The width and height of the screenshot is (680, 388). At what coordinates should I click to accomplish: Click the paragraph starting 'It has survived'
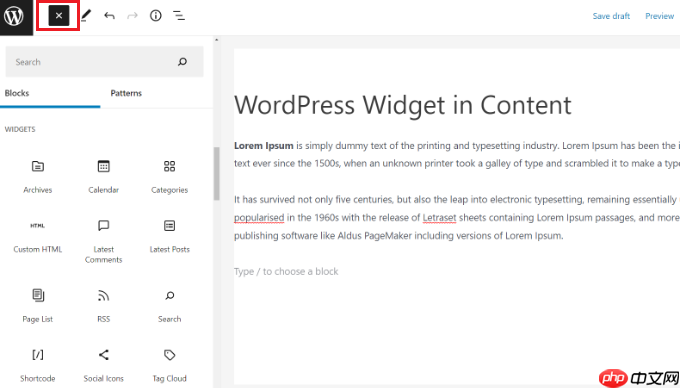[457, 218]
